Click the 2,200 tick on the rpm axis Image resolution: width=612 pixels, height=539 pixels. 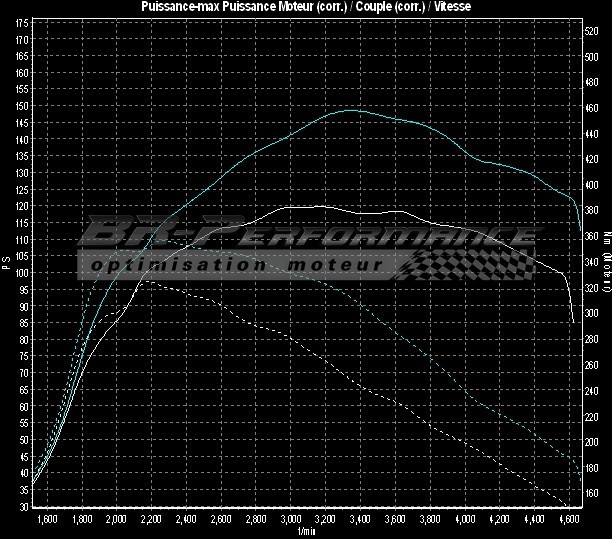[150, 520]
